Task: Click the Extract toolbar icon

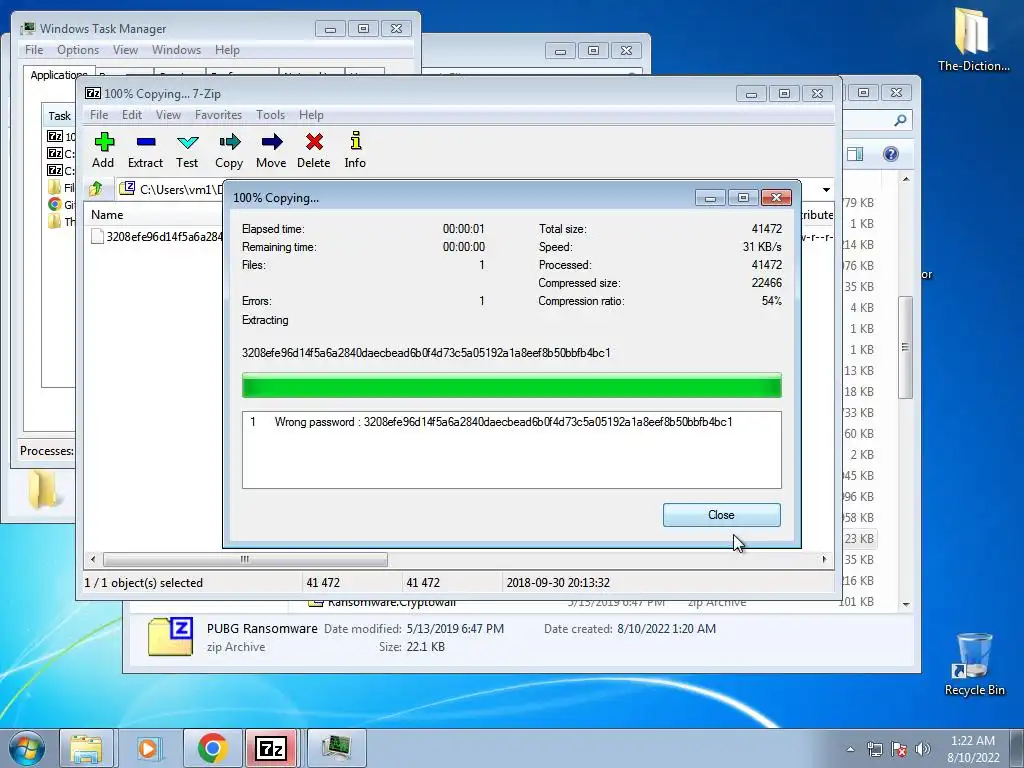Action: [x=145, y=150]
